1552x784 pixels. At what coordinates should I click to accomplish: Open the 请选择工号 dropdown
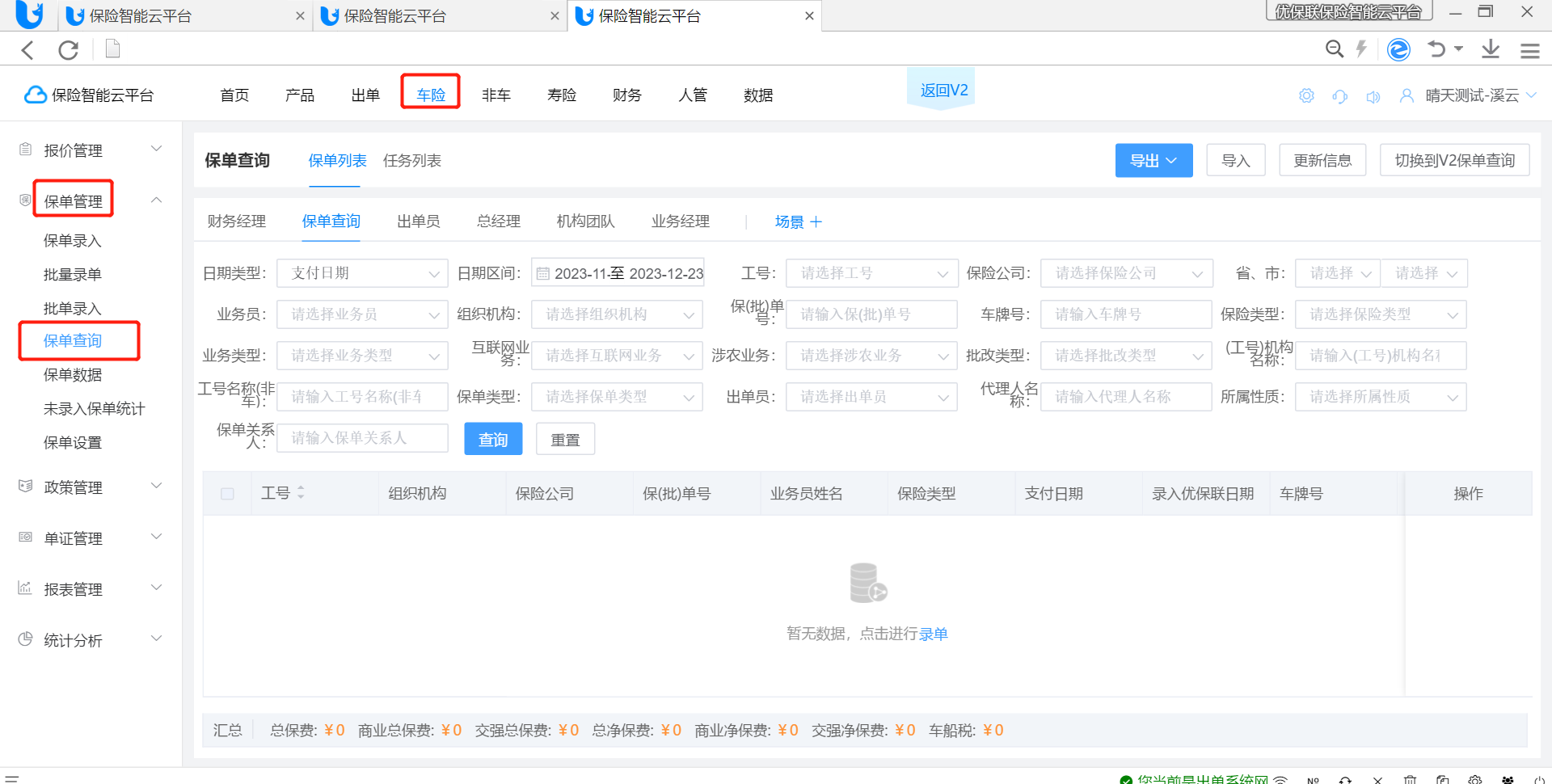pos(871,273)
